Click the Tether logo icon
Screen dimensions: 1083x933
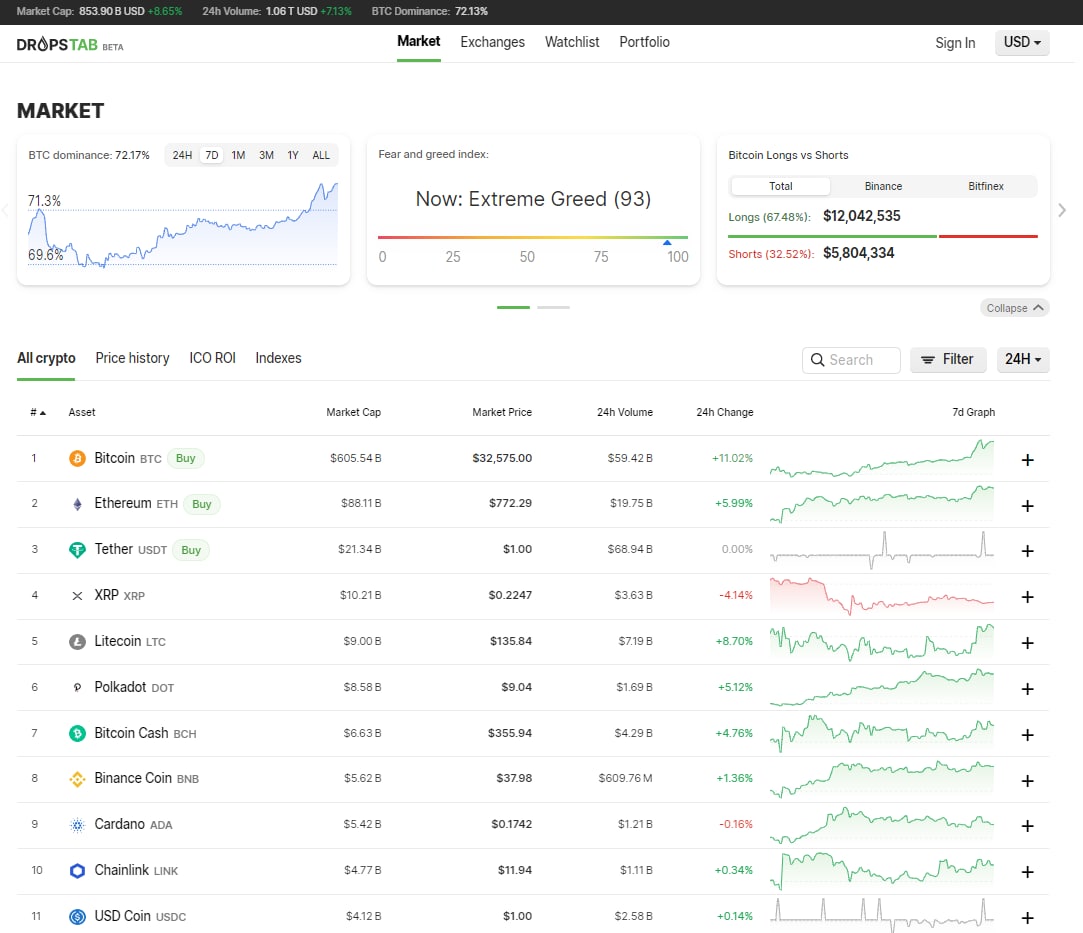pyautogui.click(x=77, y=550)
